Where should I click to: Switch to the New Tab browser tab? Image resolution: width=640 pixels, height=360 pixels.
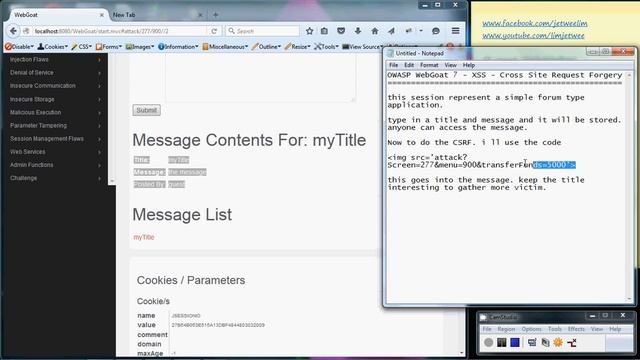157,15
